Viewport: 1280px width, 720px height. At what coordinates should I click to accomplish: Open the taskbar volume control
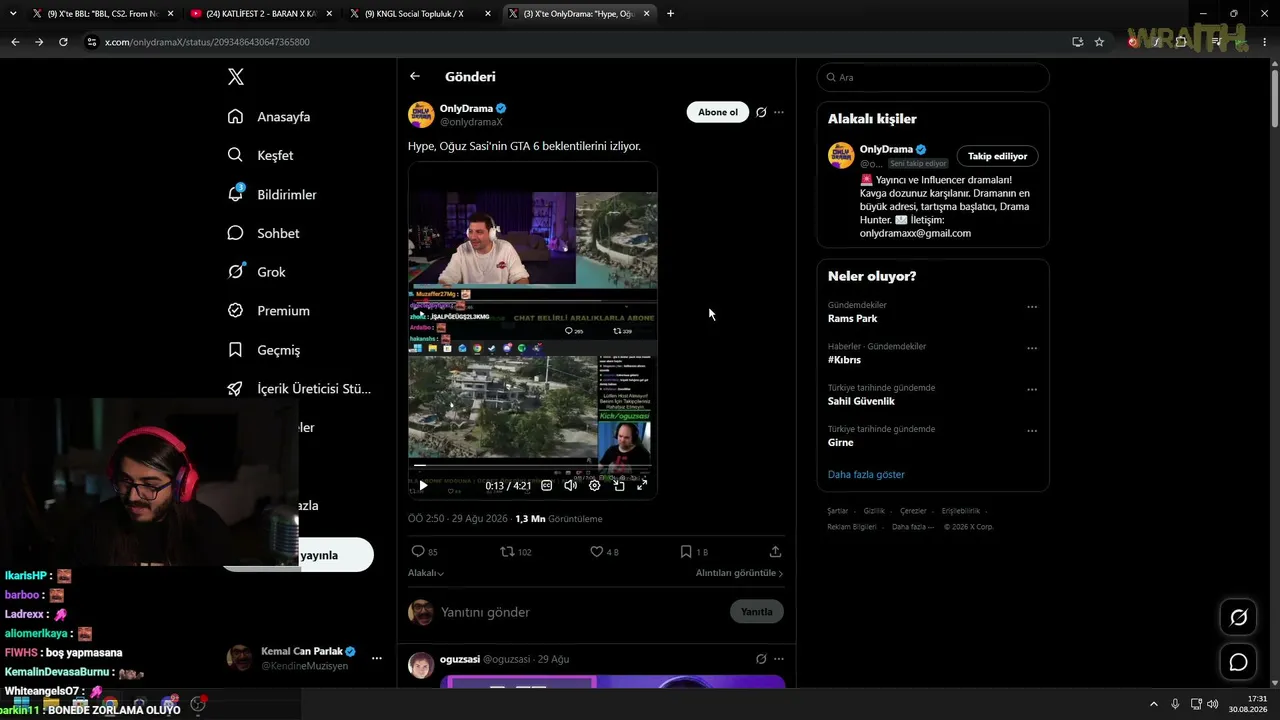(1212, 704)
